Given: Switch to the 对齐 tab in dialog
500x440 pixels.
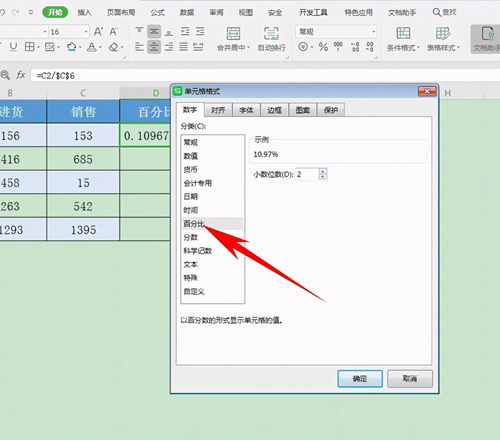Looking at the screenshot, I should (x=218, y=110).
